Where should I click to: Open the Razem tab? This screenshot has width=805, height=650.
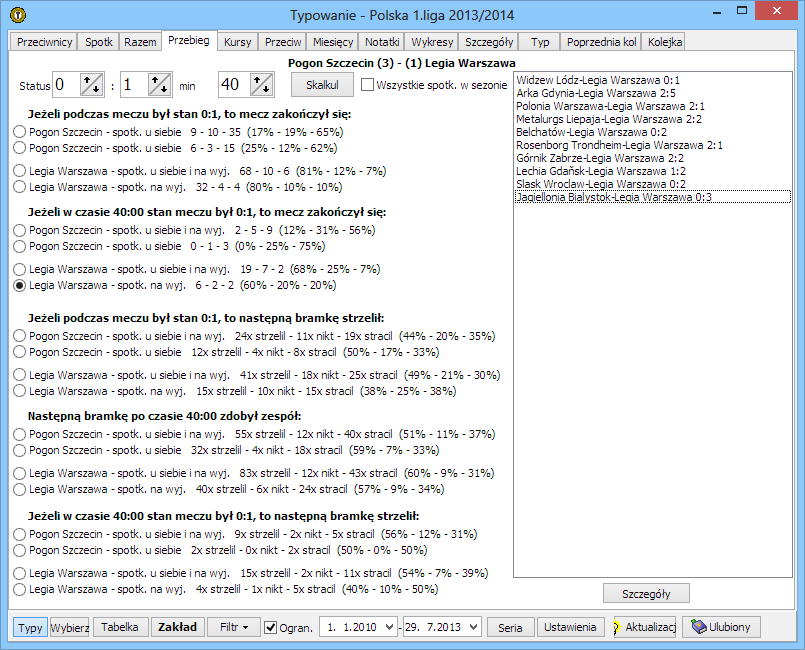[140, 42]
